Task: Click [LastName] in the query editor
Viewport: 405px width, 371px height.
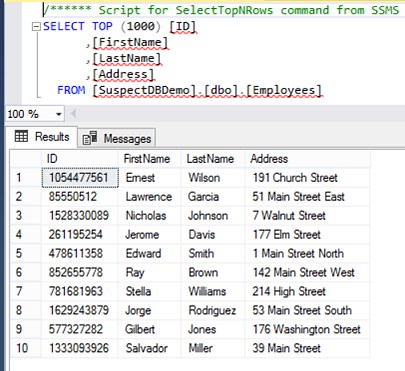Action: (x=127, y=59)
